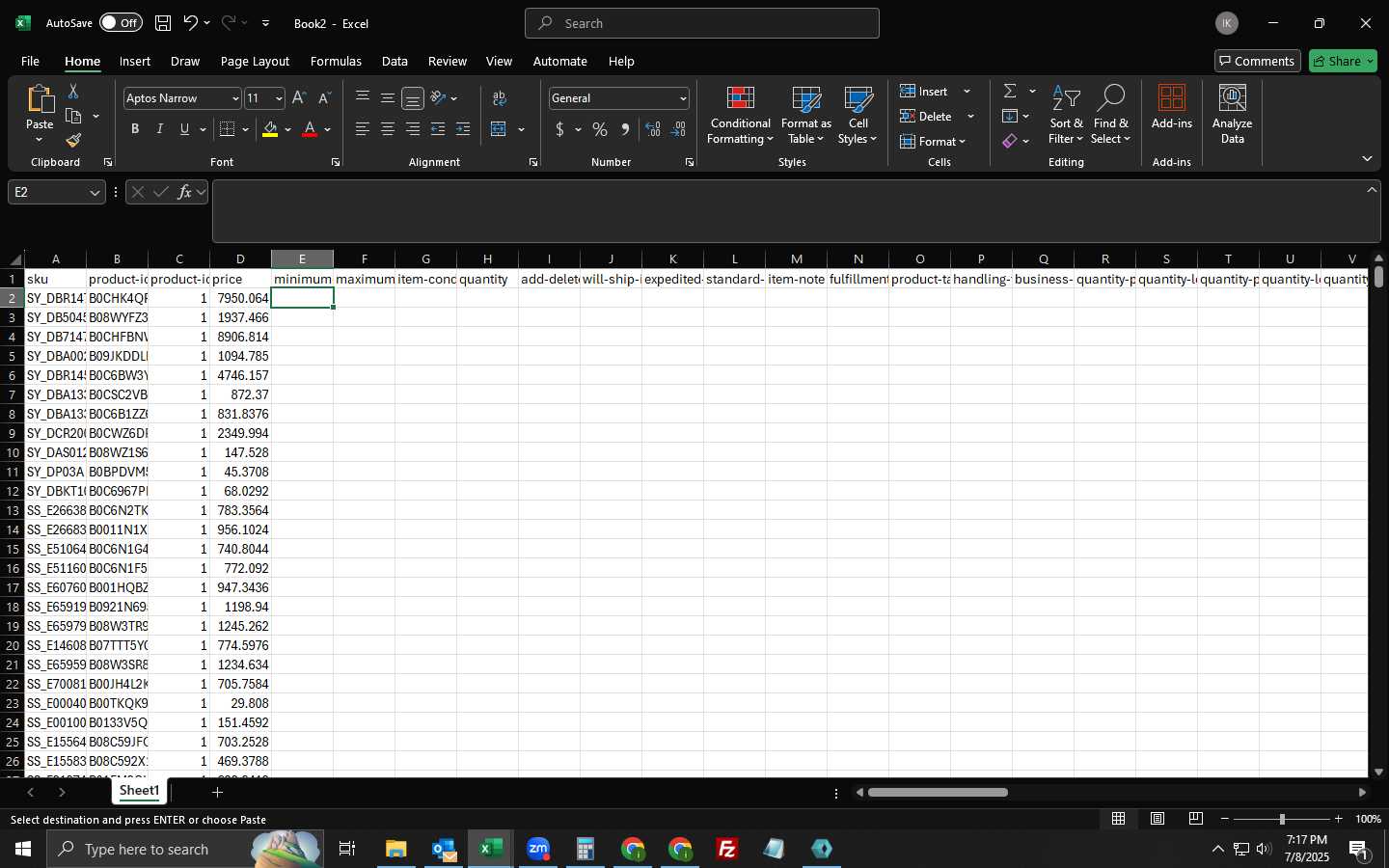Click the Wrap Text icon

pyautogui.click(x=500, y=98)
